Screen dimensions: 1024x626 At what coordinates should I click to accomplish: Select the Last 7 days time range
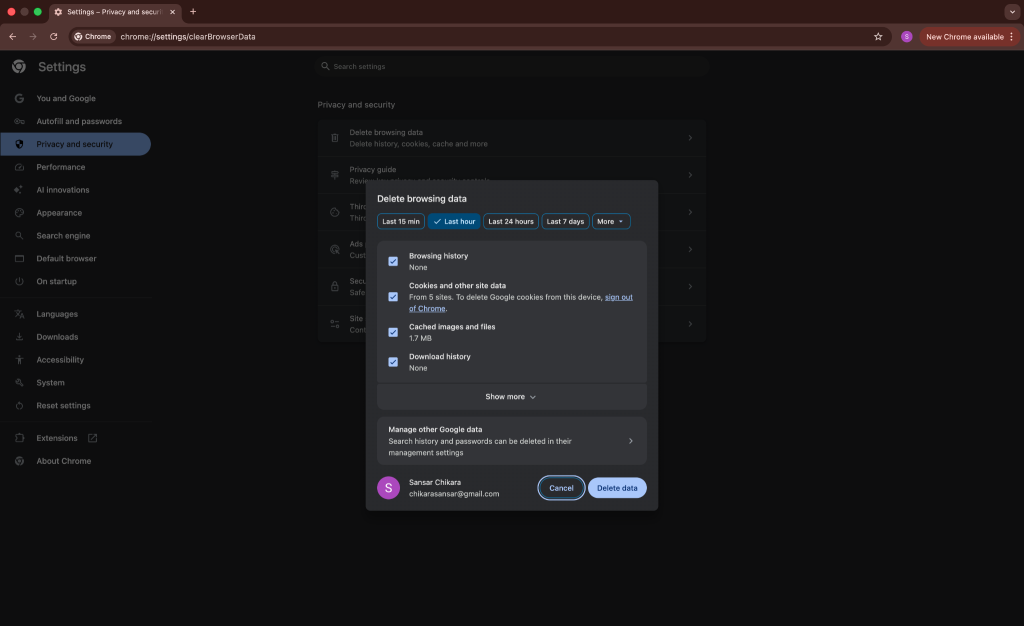click(x=565, y=221)
